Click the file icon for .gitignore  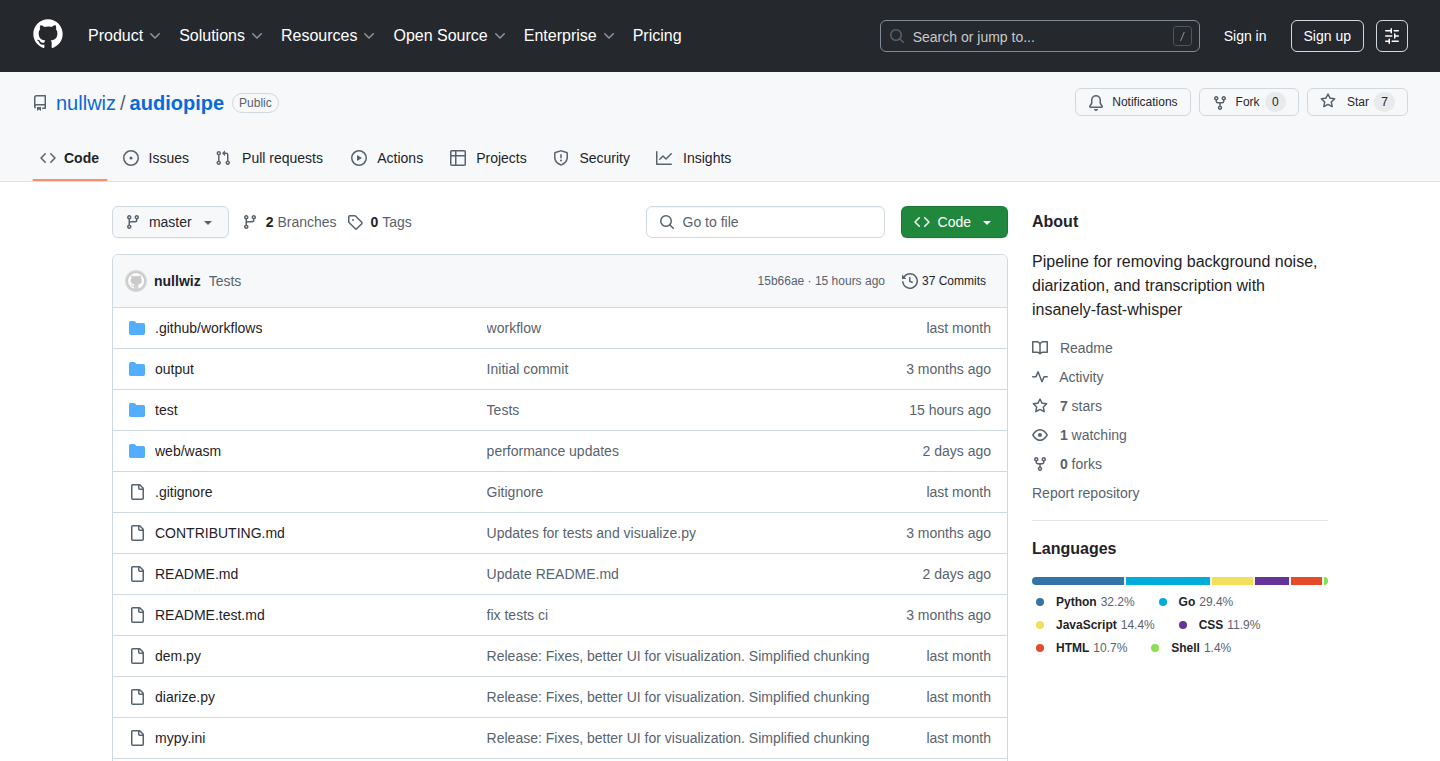[137, 492]
